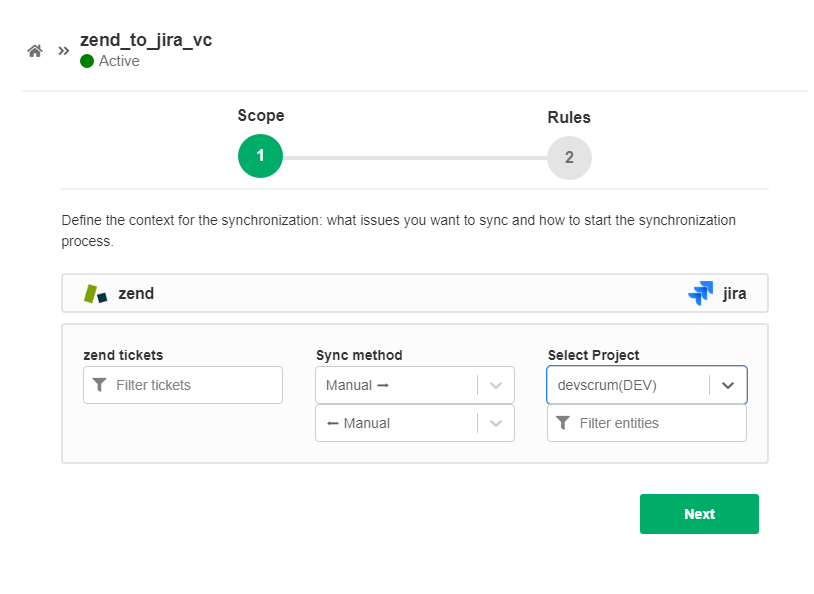Click the Next button

pyautogui.click(x=699, y=514)
